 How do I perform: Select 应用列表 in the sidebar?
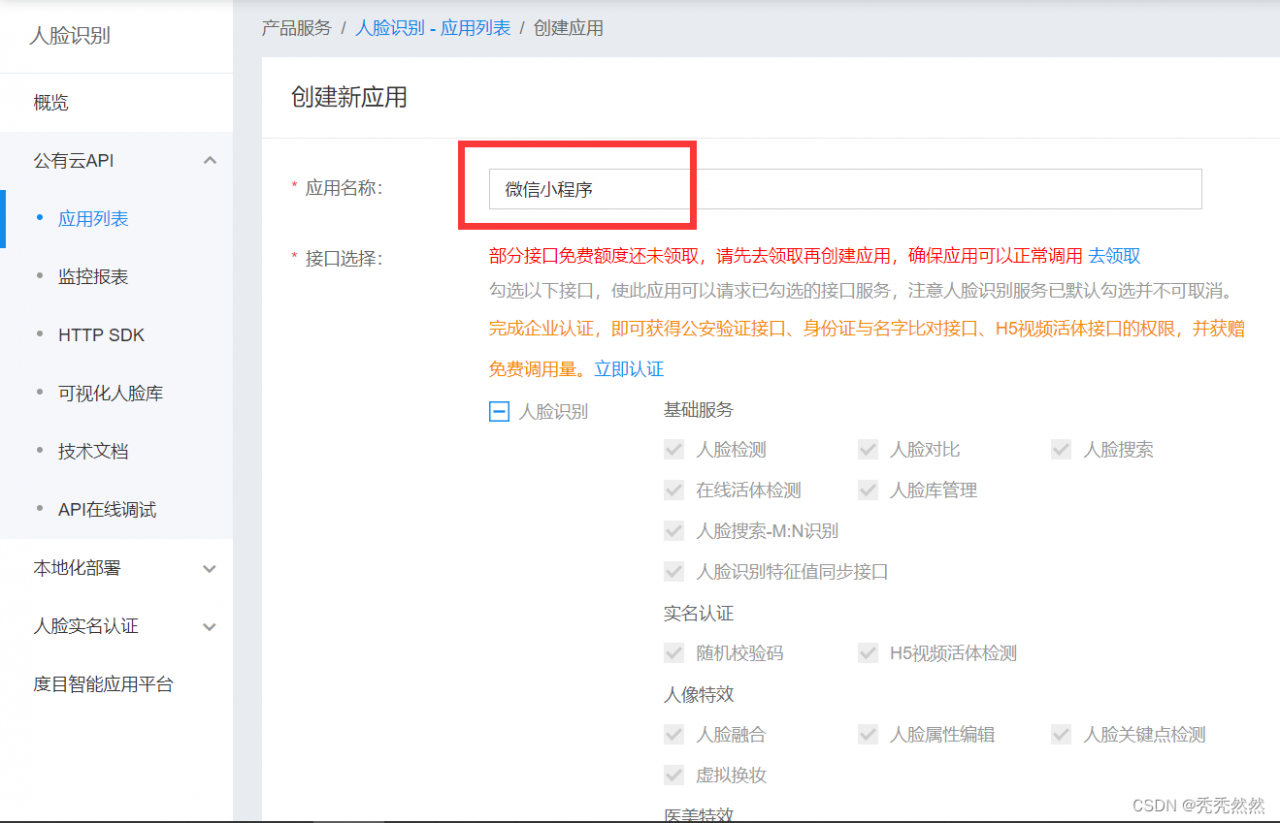93,218
